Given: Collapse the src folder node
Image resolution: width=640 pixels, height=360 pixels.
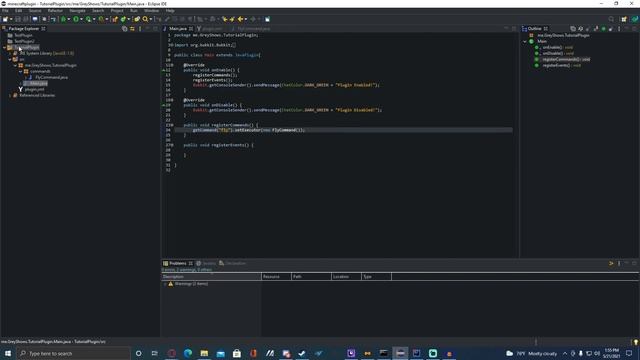Looking at the screenshot, I should [10, 60].
